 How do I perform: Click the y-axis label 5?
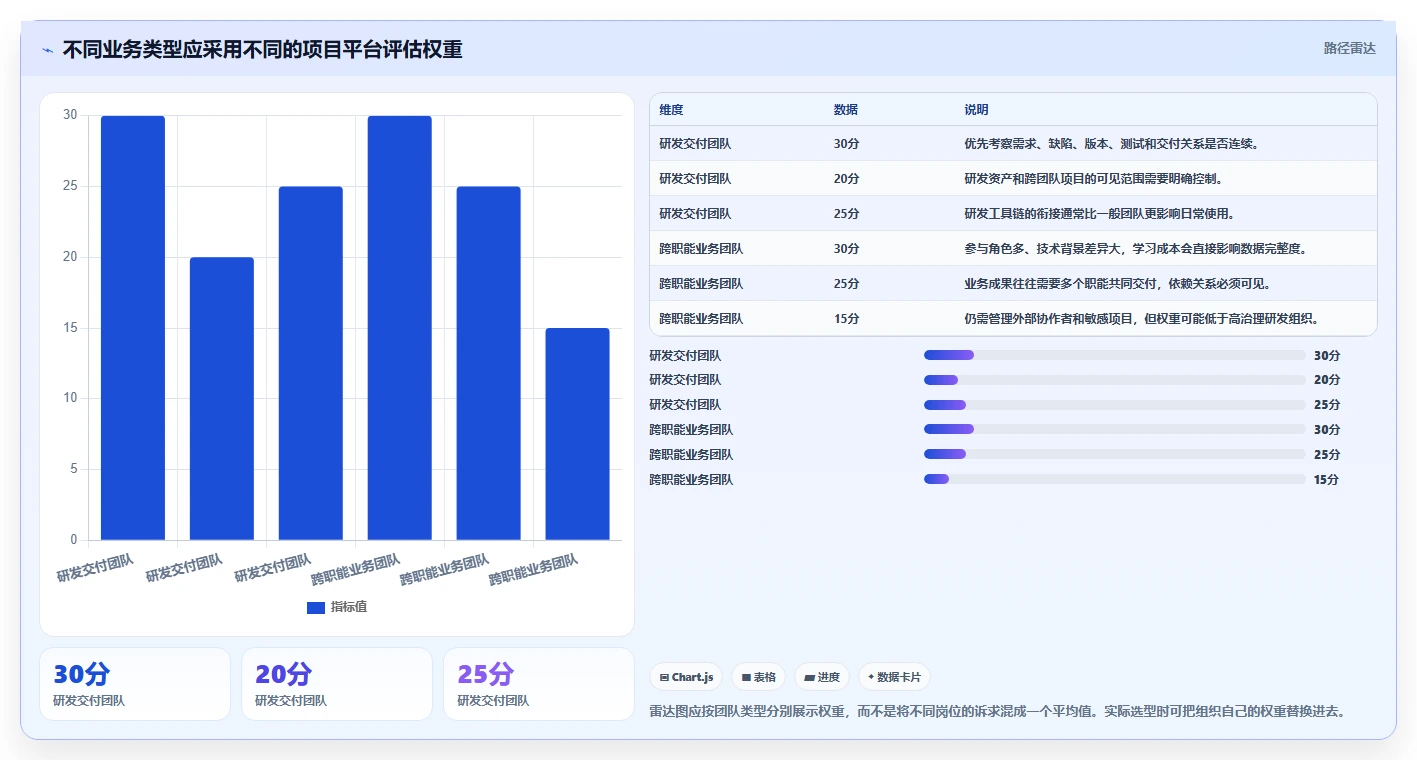pos(73,469)
